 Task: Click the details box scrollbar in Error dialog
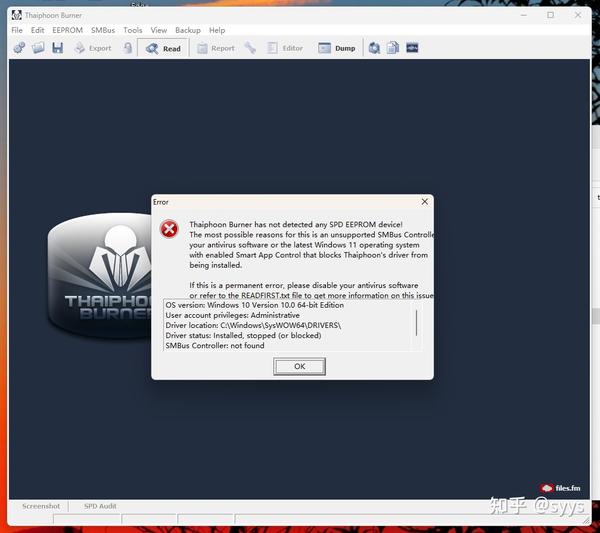(416, 325)
